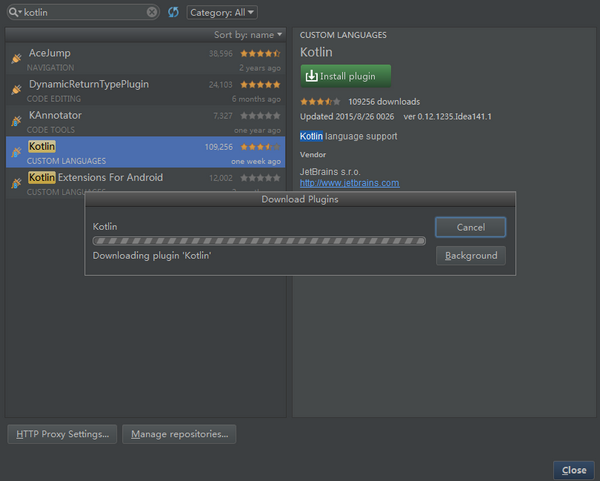Click the '6 months ago' update time
600x481 pixels.
pyautogui.click(x=256, y=99)
